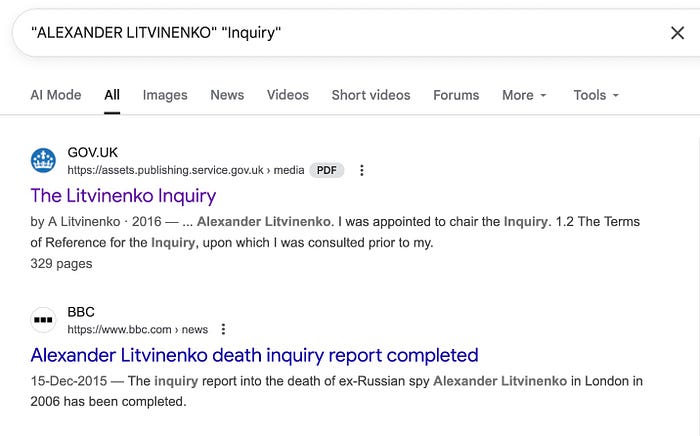Clear the search query with the X icon

(x=677, y=33)
